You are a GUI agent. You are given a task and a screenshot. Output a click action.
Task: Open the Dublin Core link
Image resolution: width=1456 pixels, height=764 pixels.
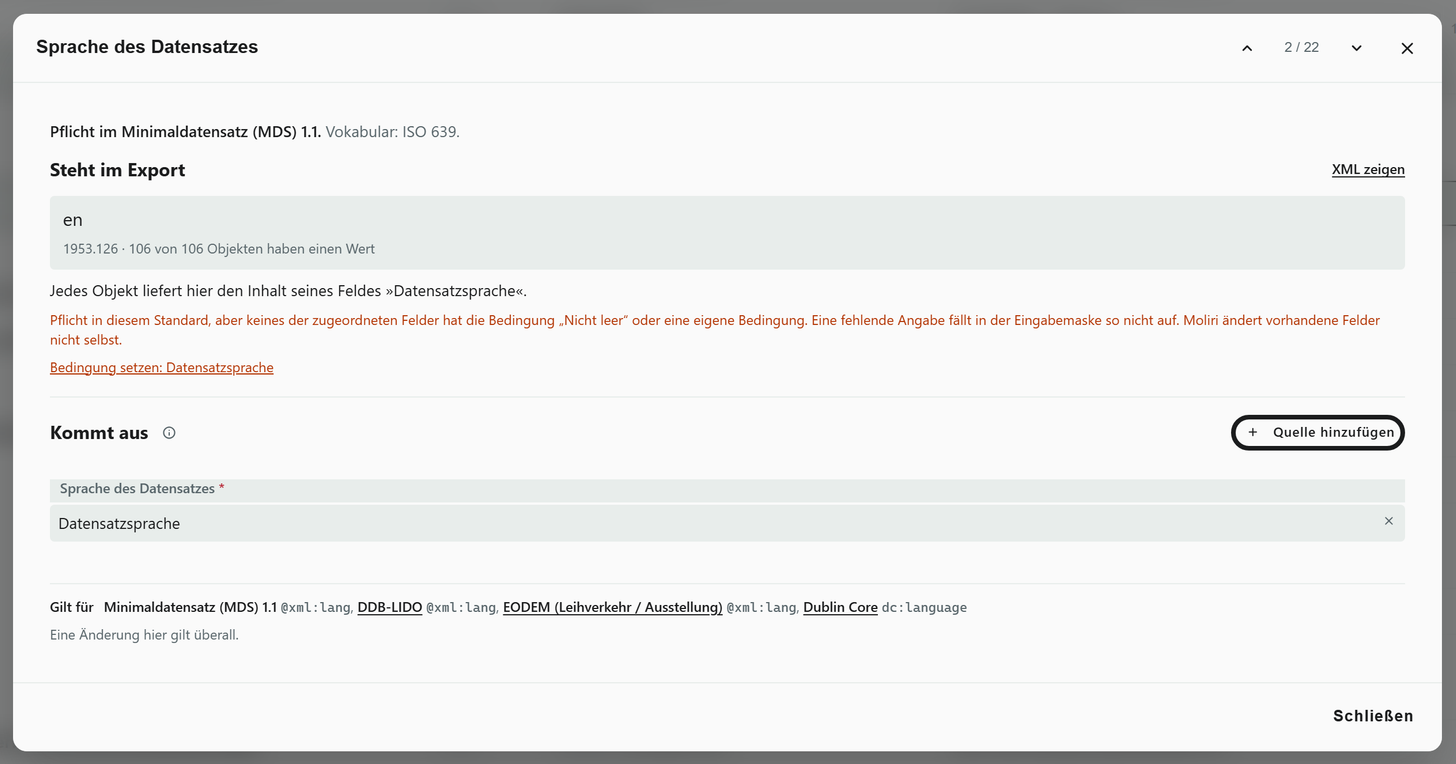840,607
